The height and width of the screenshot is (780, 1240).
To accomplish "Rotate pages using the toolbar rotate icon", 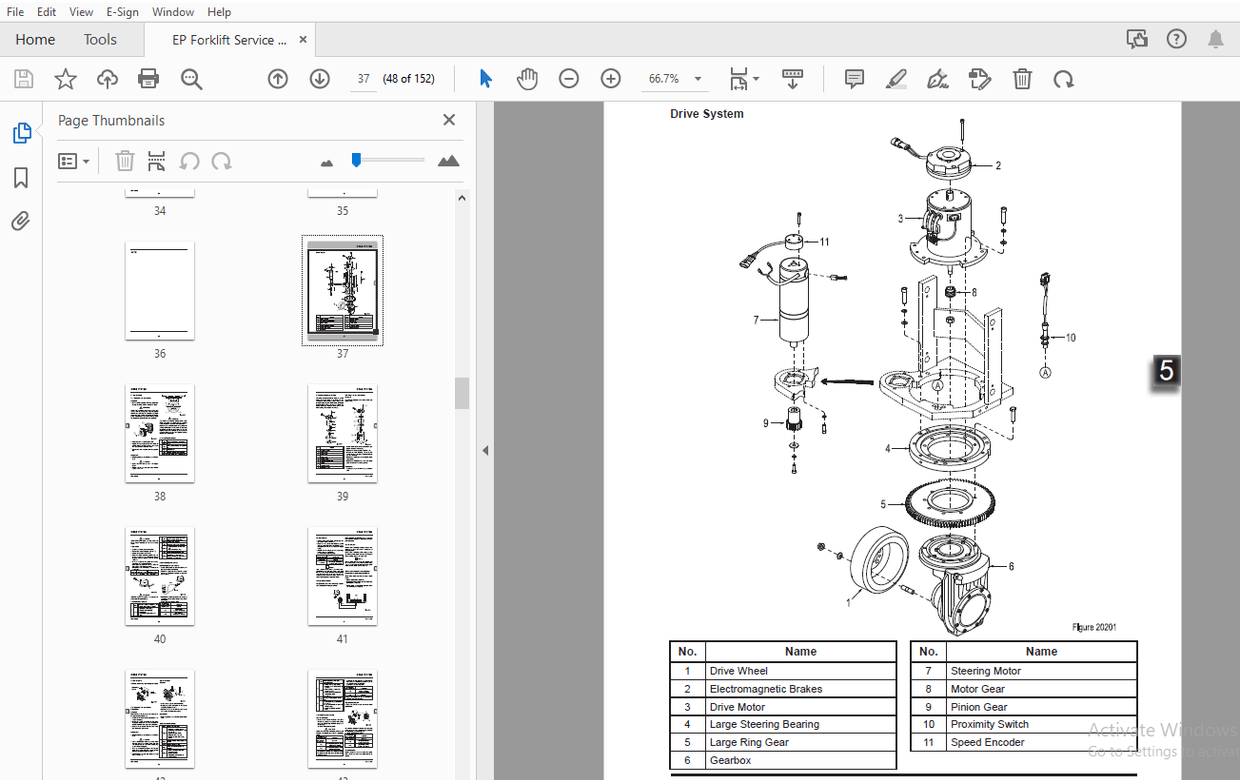I will (1063, 78).
